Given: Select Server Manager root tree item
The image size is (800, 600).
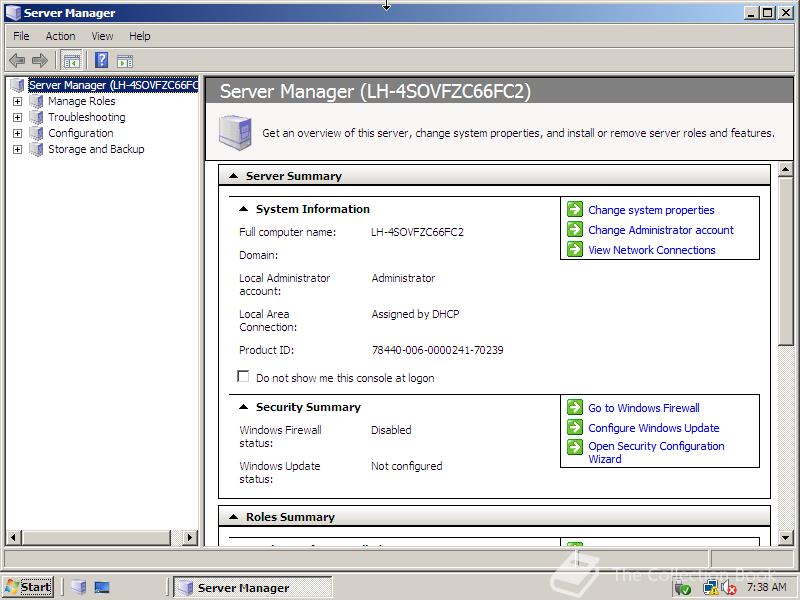Looking at the screenshot, I should click(113, 85).
